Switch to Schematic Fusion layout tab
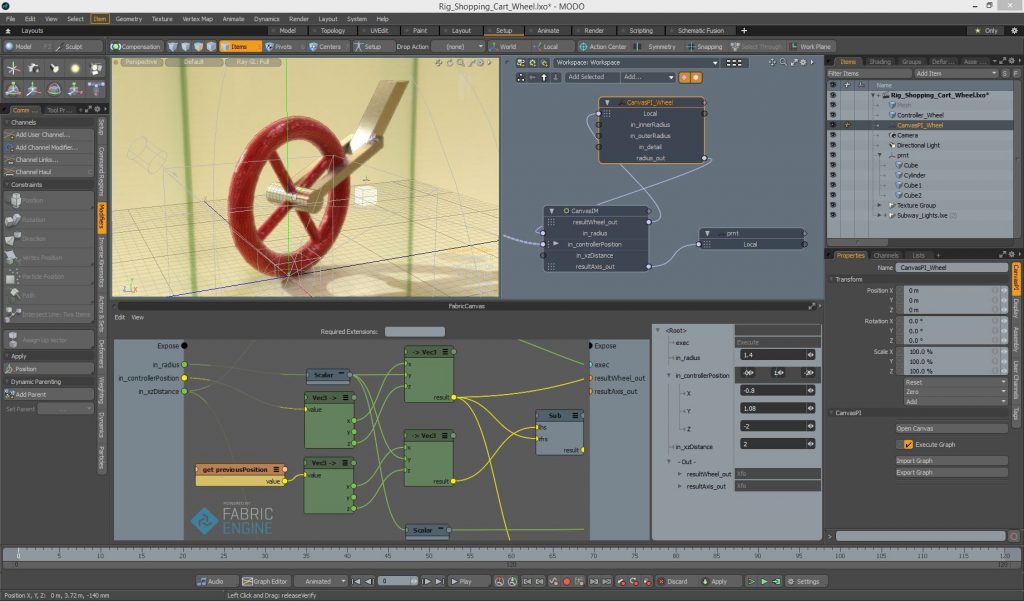This screenshot has height=601, width=1024. [700, 31]
